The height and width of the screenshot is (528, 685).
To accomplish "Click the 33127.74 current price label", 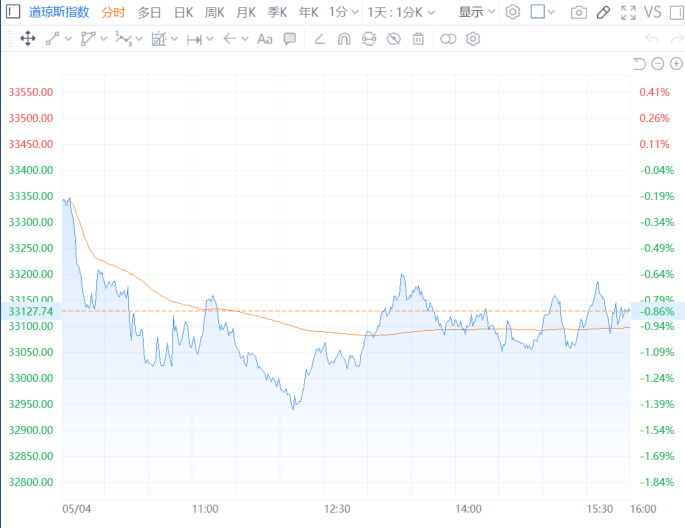I will coord(30,311).
